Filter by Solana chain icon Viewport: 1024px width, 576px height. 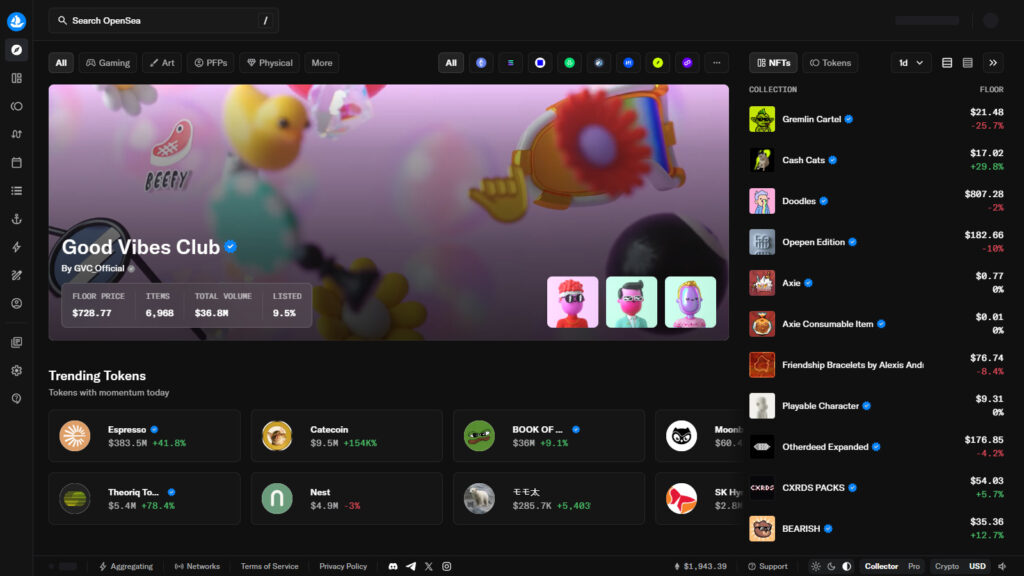[511, 63]
